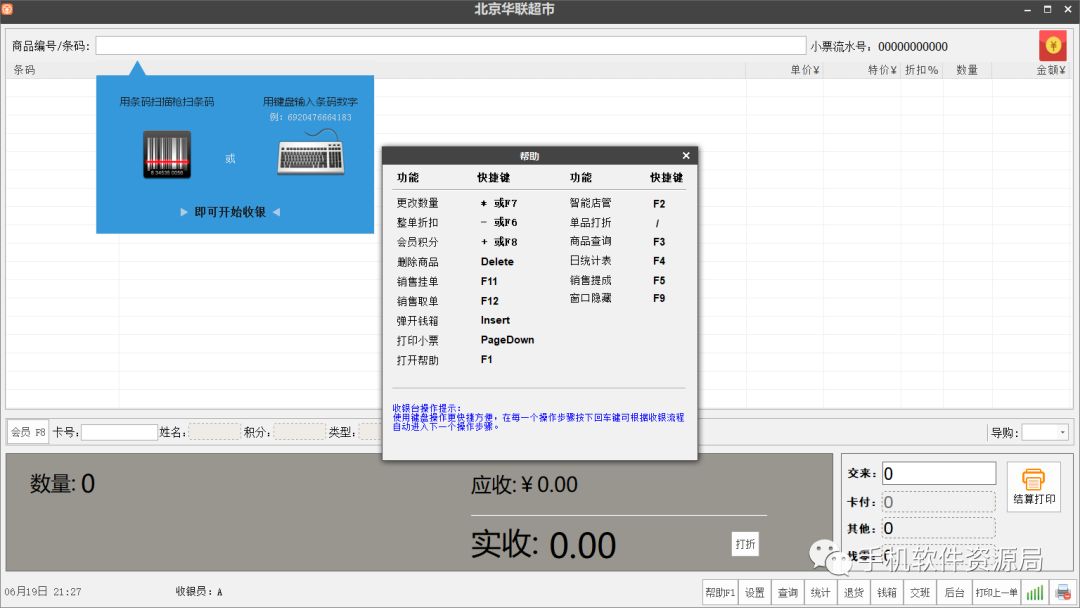The width and height of the screenshot is (1080, 608).
Task: Click 弹开钱箱 in help list
Action: [x=417, y=321]
